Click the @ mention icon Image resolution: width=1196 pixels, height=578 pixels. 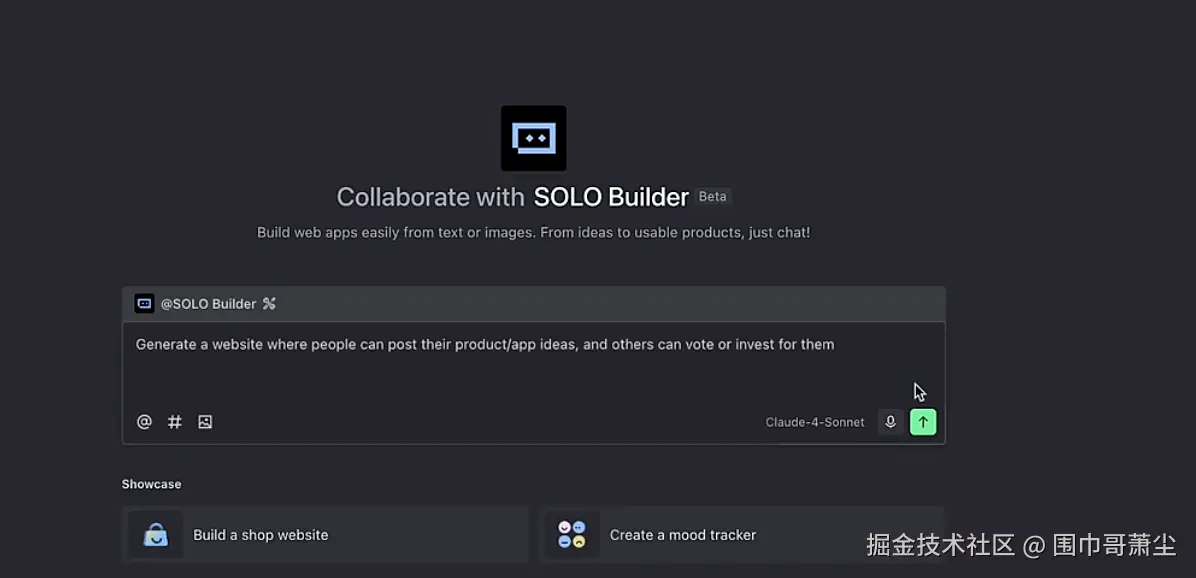tap(144, 422)
